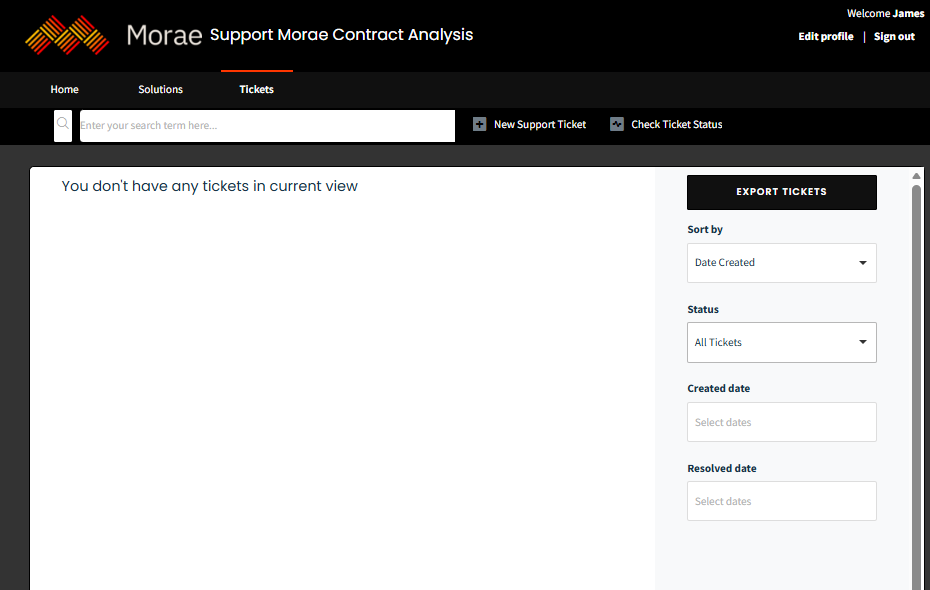Click the plus icon beside New Support Ticket
This screenshot has width=930, height=590.
(480, 124)
